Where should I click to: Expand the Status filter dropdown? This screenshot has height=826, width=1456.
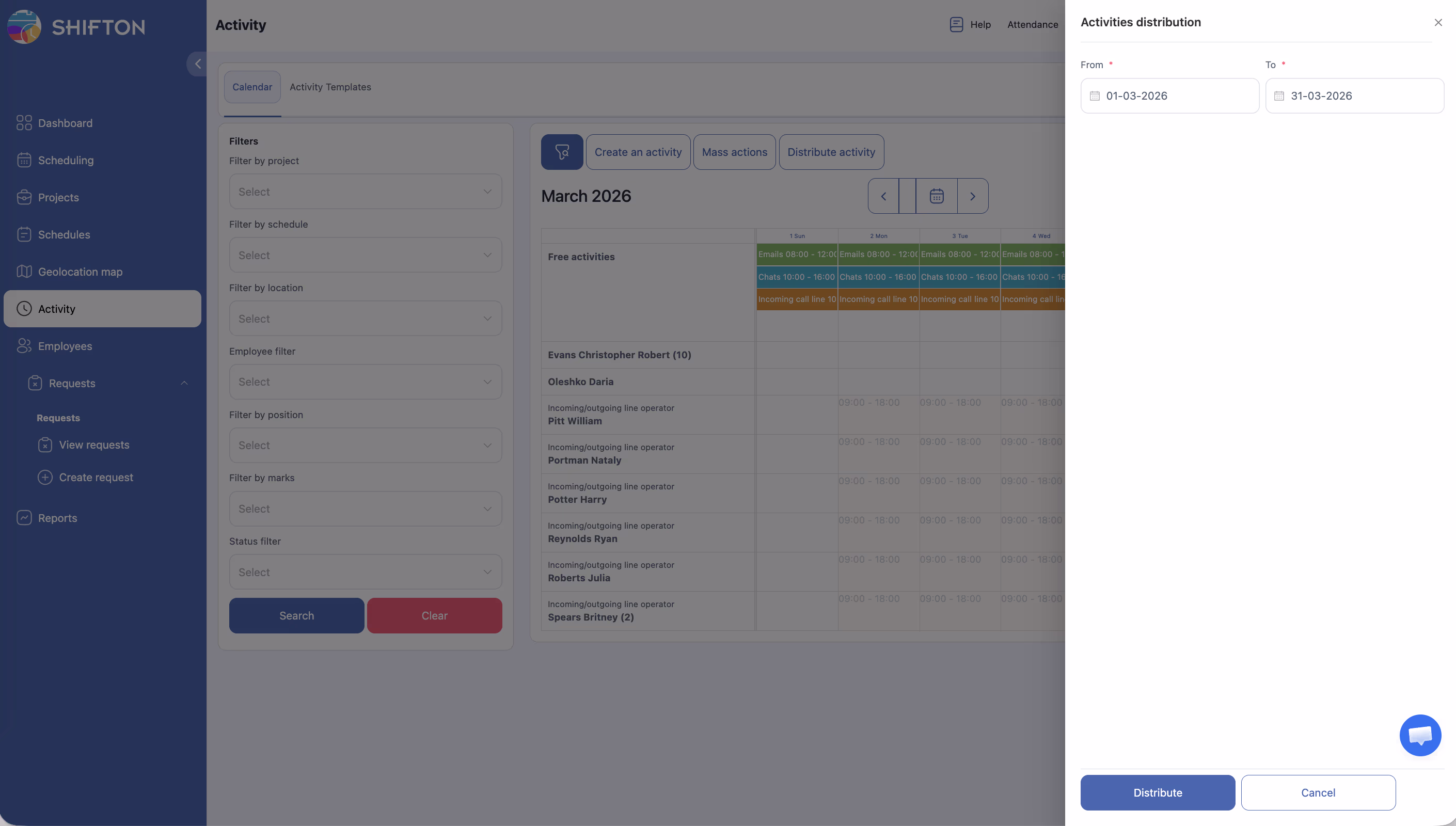tap(365, 572)
